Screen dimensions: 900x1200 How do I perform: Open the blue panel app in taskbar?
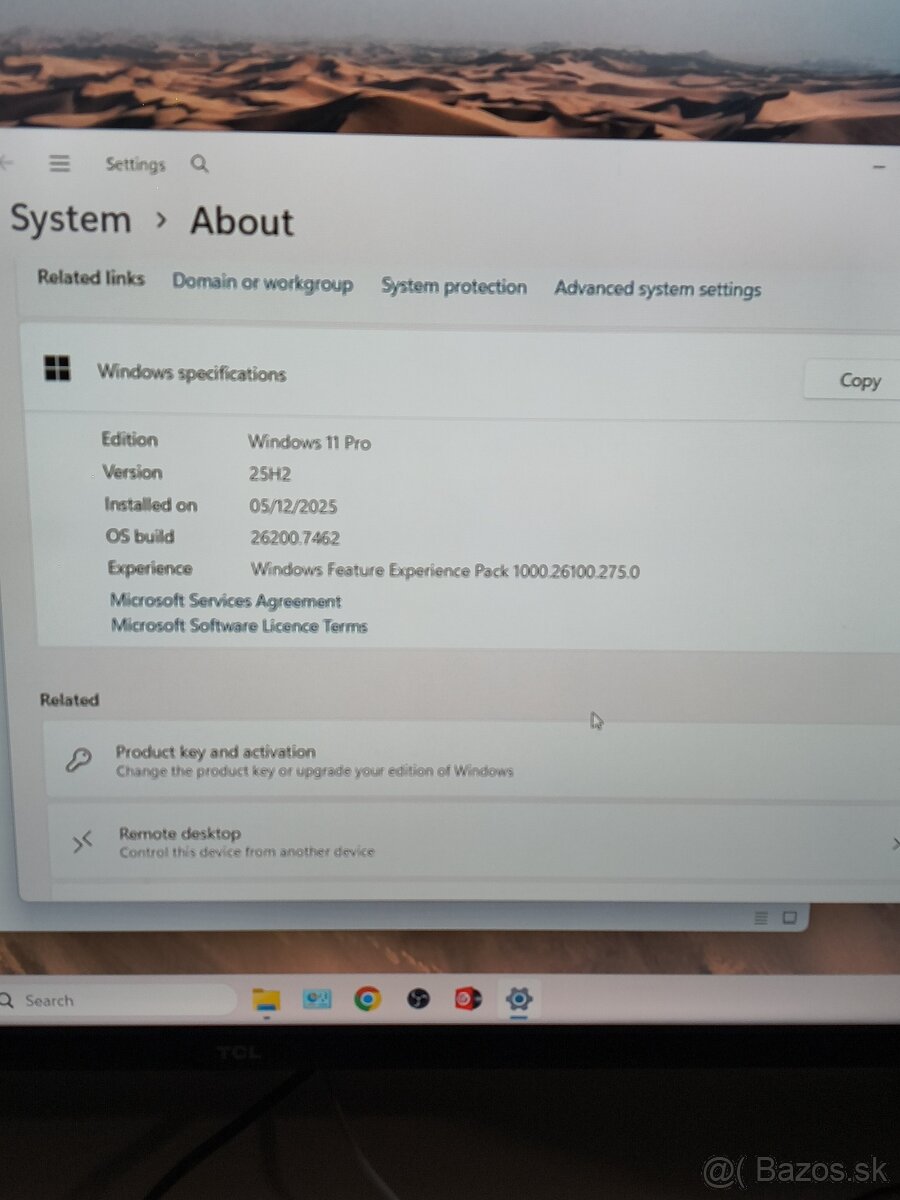(x=317, y=998)
